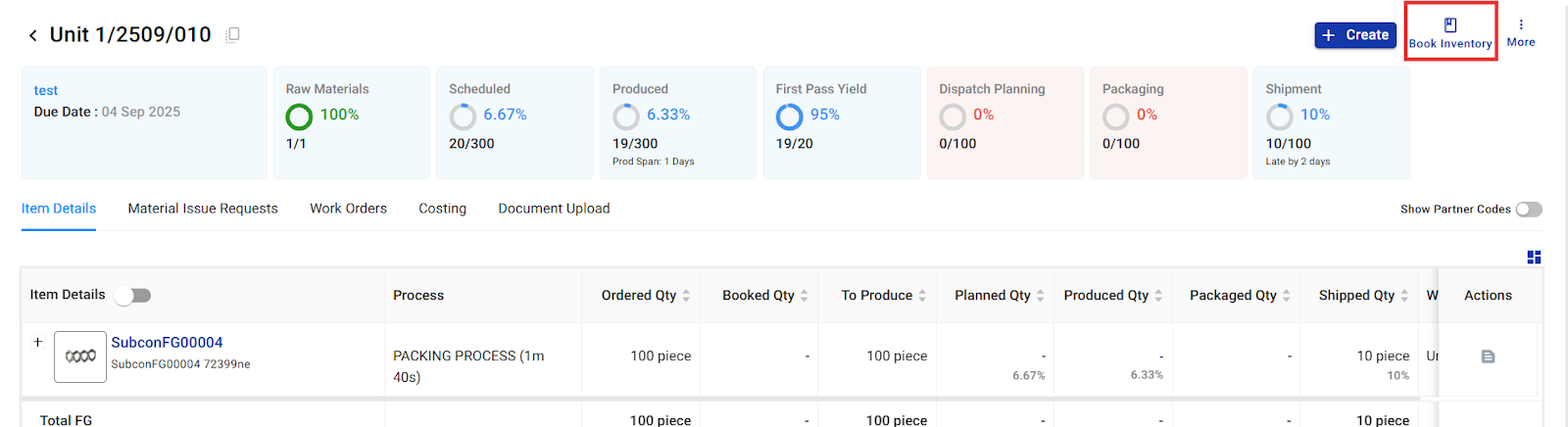The height and width of the screenshot is (427, 1568).
Task: Click the back arrow beside Unit 1/2509/010
Action: point(32,35)
